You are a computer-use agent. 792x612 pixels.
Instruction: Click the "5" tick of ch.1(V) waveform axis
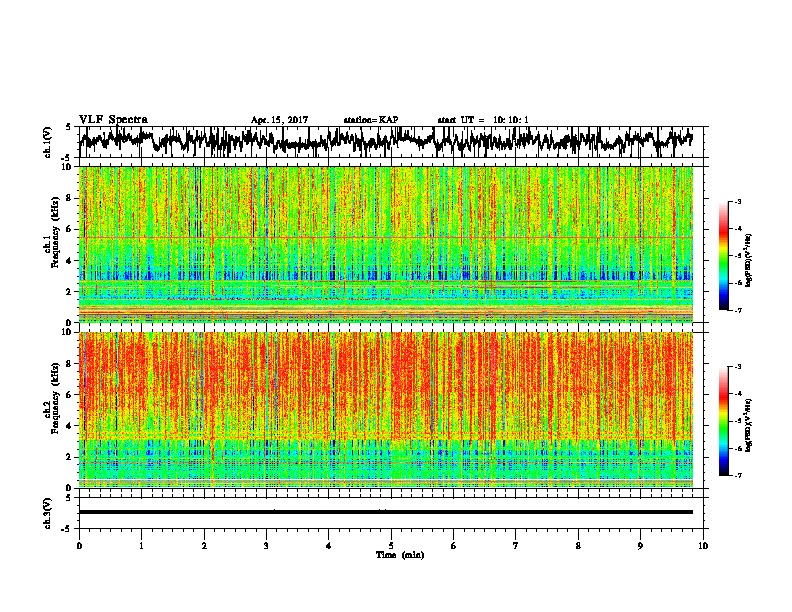[69, 127]
